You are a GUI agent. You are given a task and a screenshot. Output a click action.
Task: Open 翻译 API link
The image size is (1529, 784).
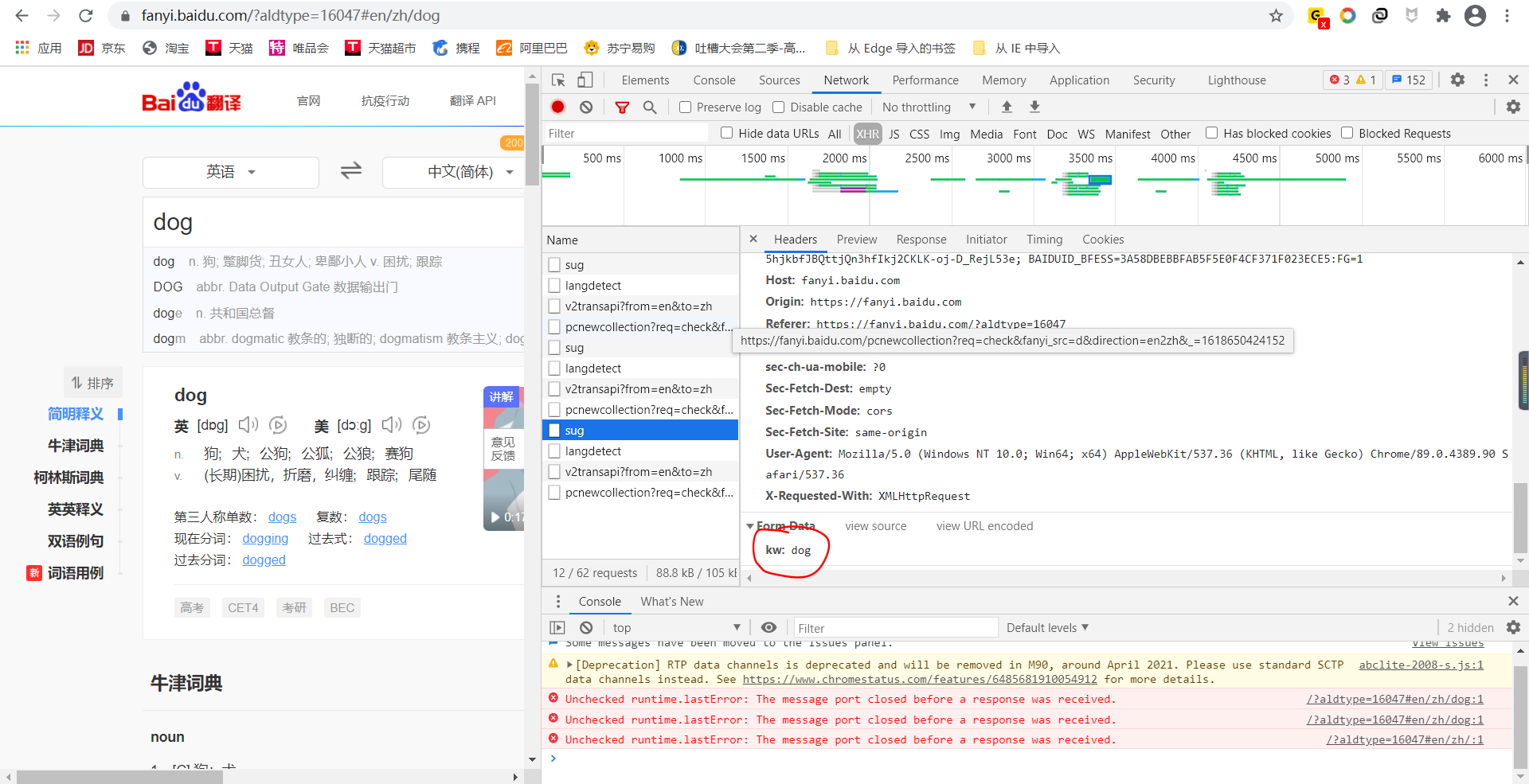(473, 100)
